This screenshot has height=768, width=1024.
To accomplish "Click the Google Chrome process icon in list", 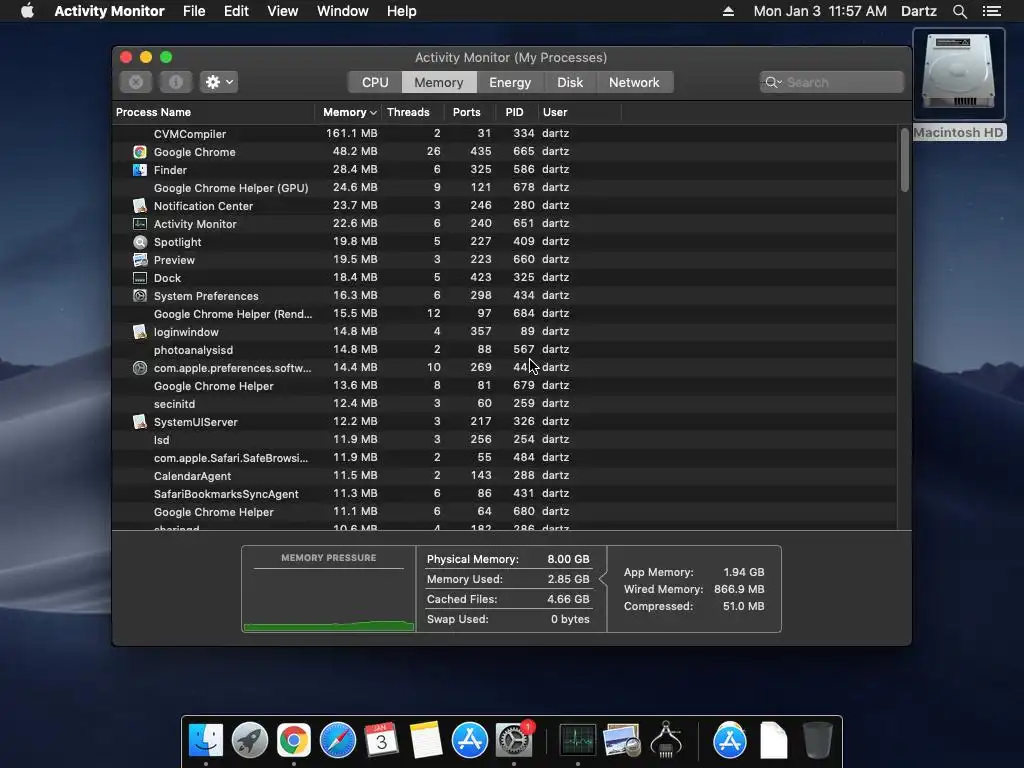I will [x=140, y=152].
